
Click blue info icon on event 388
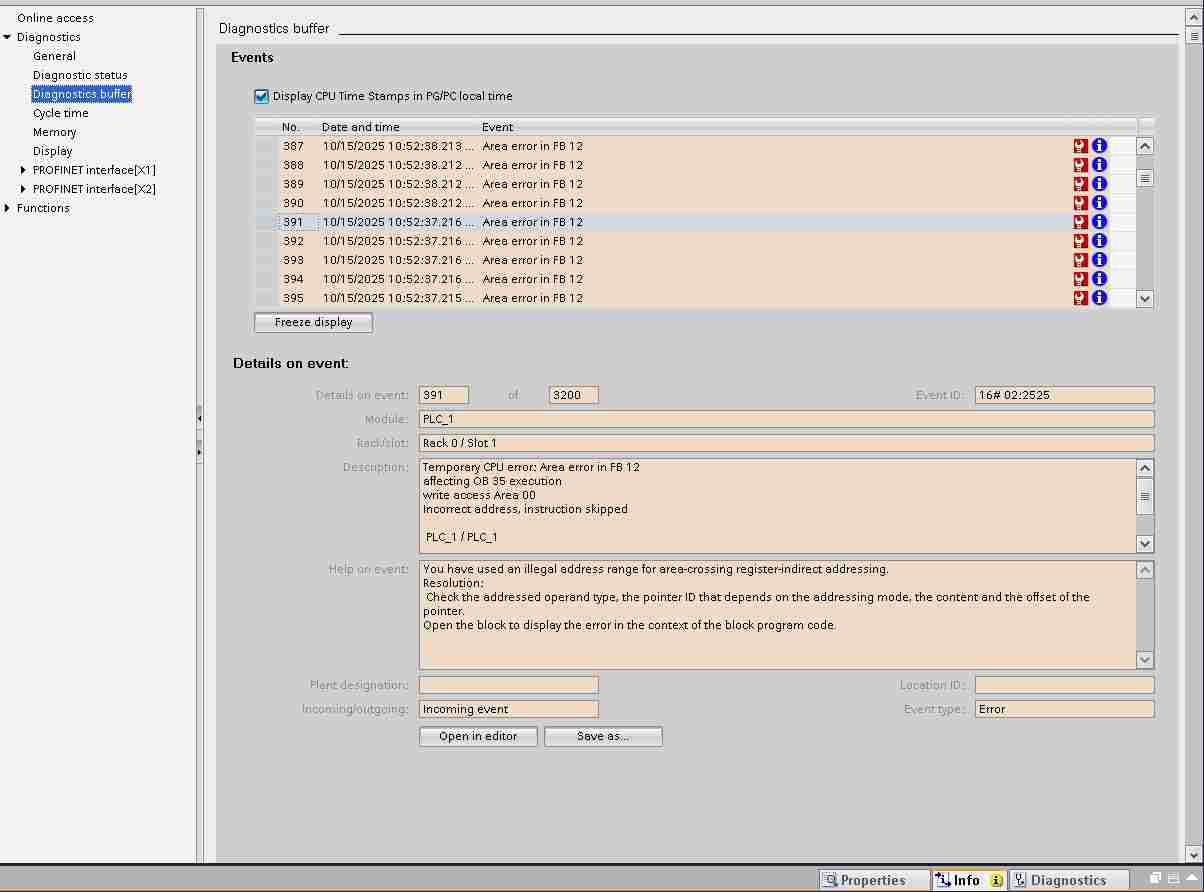(x=1099, y=165)
